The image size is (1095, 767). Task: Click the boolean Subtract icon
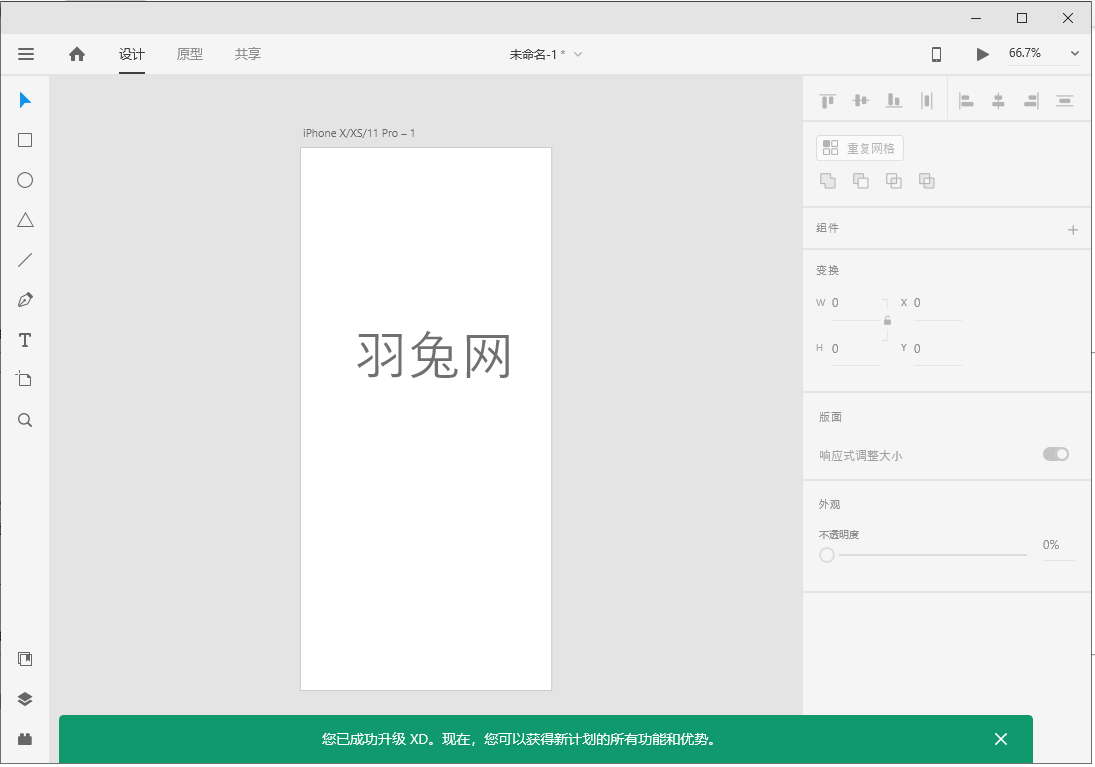tap(860, 181)
